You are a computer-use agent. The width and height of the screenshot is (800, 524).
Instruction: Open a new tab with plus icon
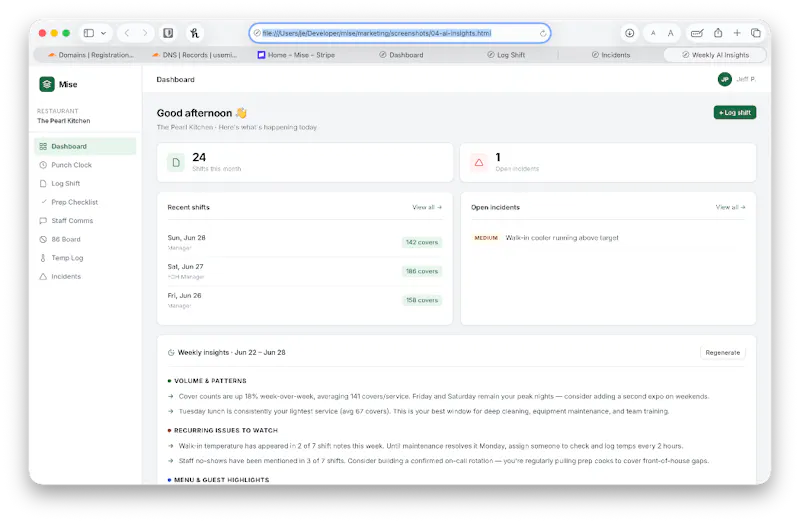coord(737,33)
